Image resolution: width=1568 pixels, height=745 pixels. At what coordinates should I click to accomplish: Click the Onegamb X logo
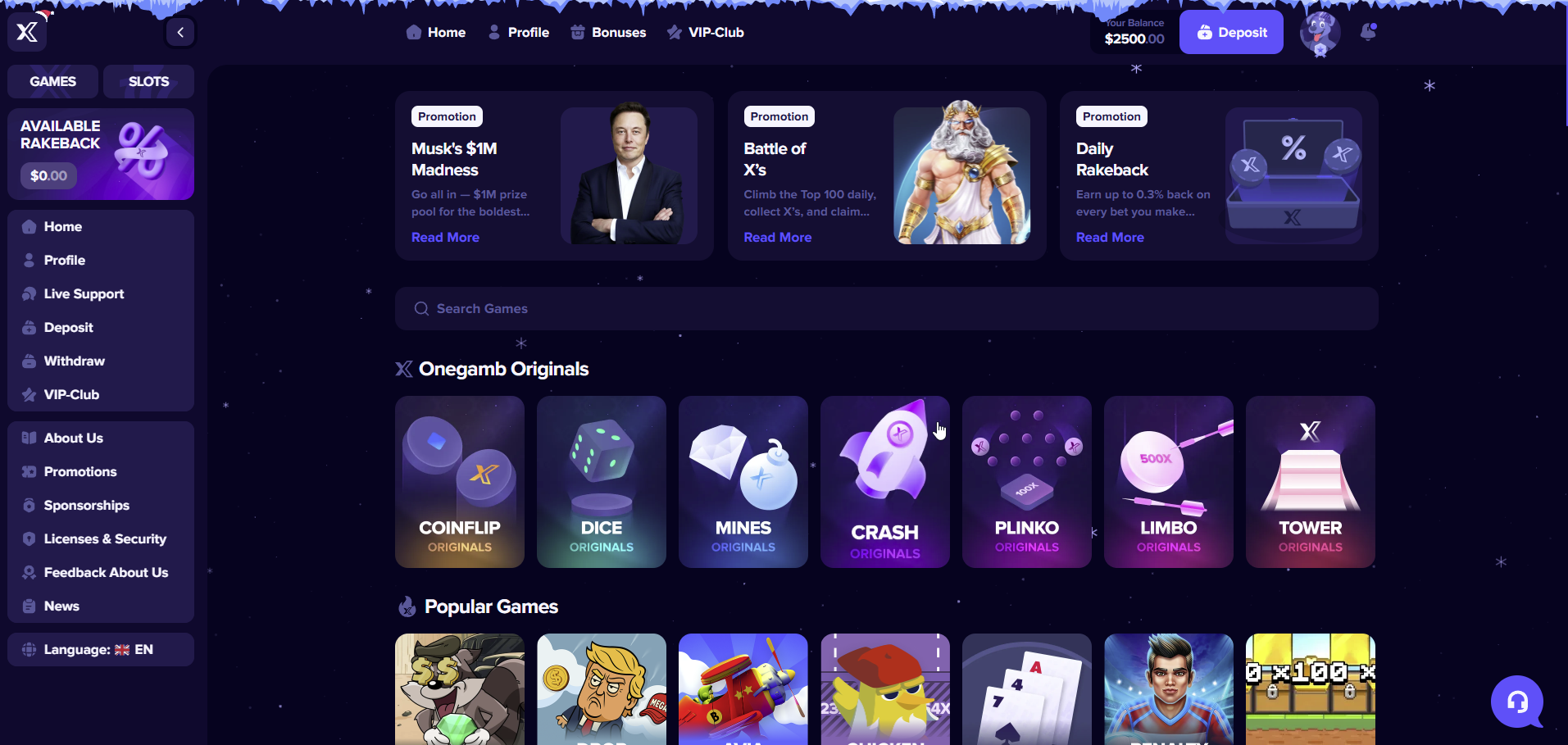(x=28, y=31)
